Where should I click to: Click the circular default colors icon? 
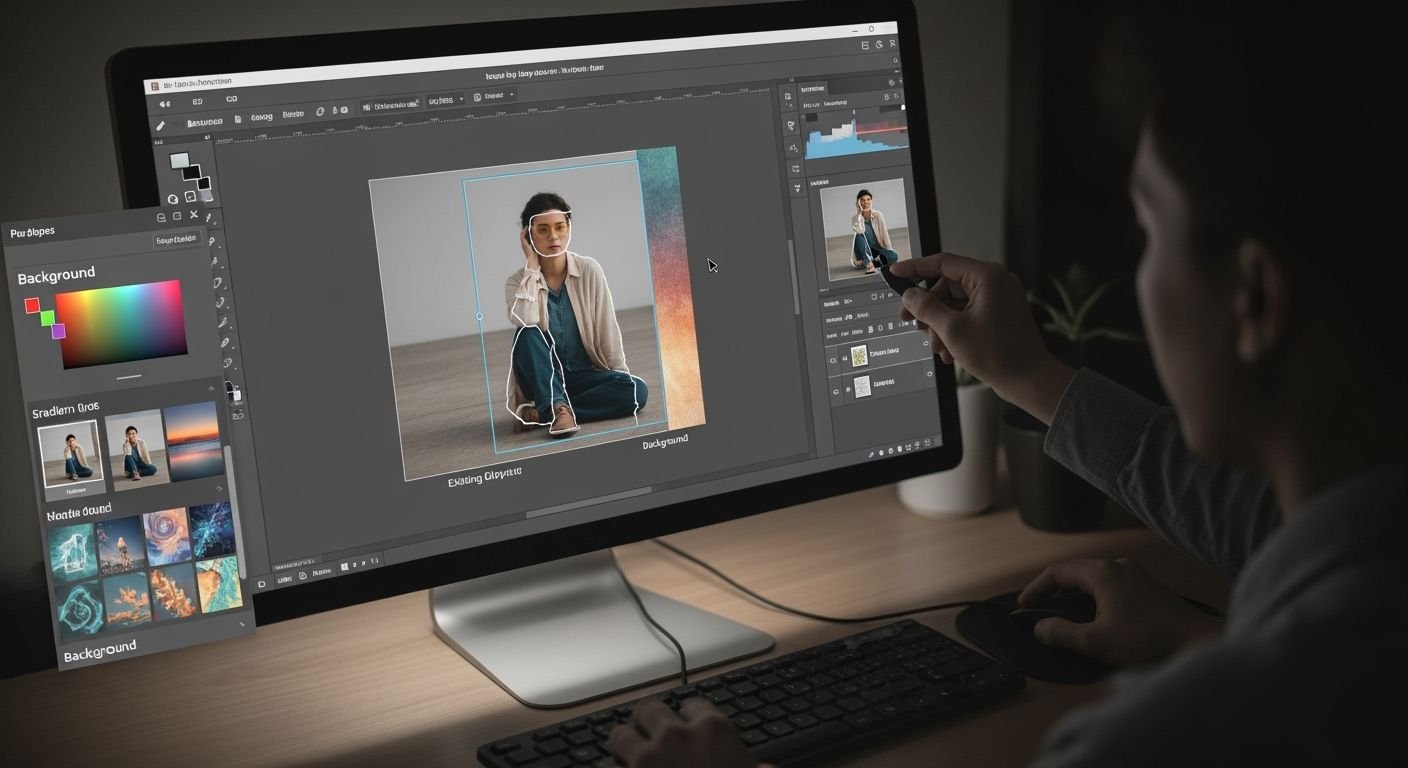(173, 199)
